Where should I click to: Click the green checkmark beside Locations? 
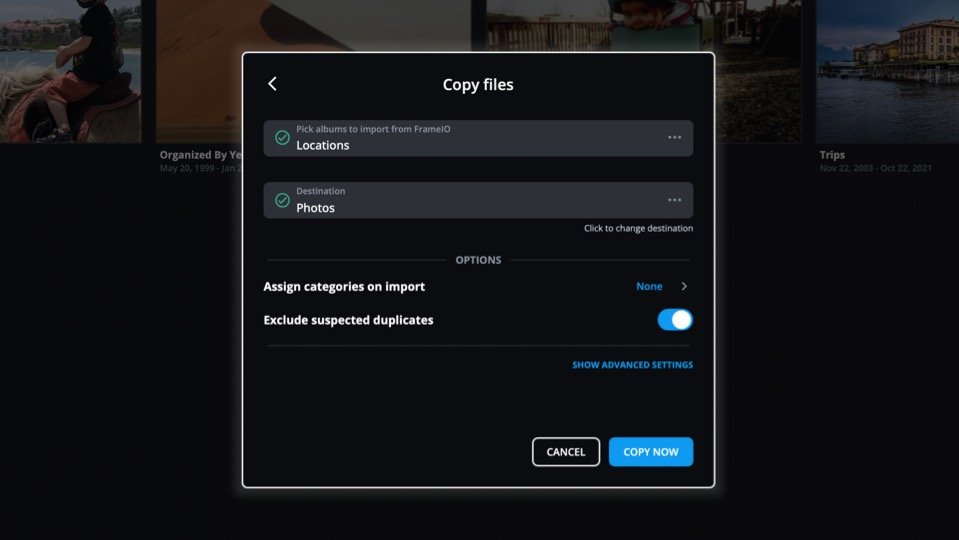[282, 138]
